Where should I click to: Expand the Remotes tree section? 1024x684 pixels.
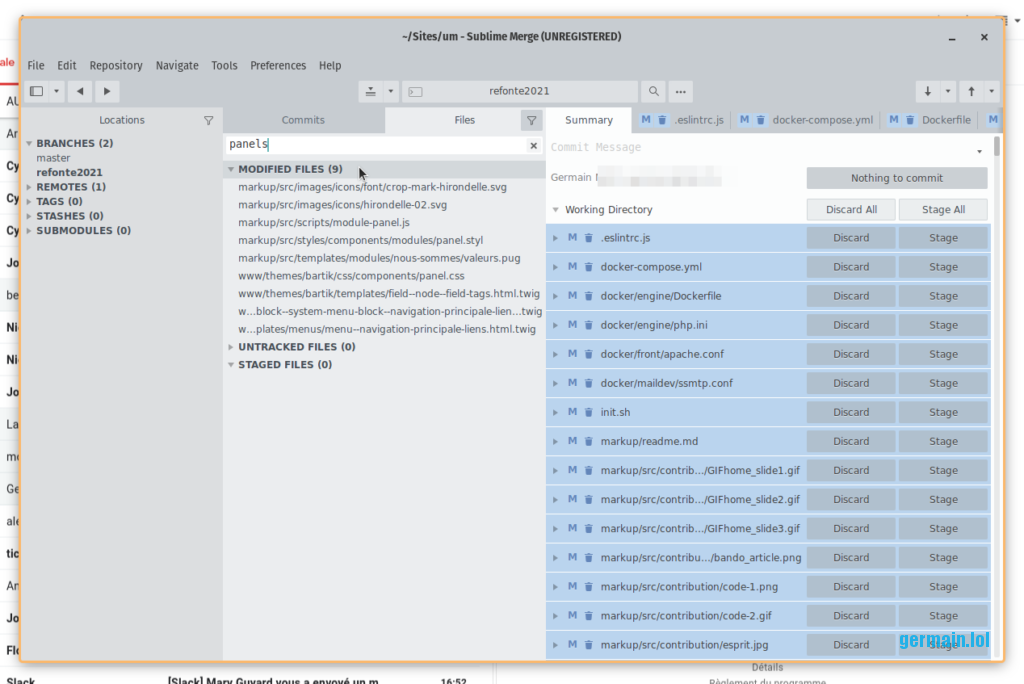tap(29, 187)
